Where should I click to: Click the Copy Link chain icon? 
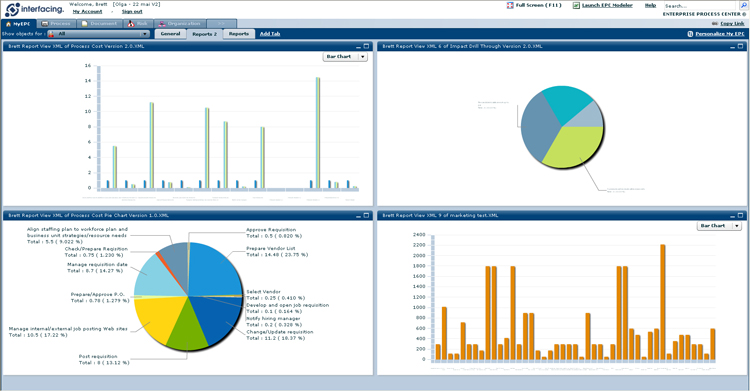(715, 23)
